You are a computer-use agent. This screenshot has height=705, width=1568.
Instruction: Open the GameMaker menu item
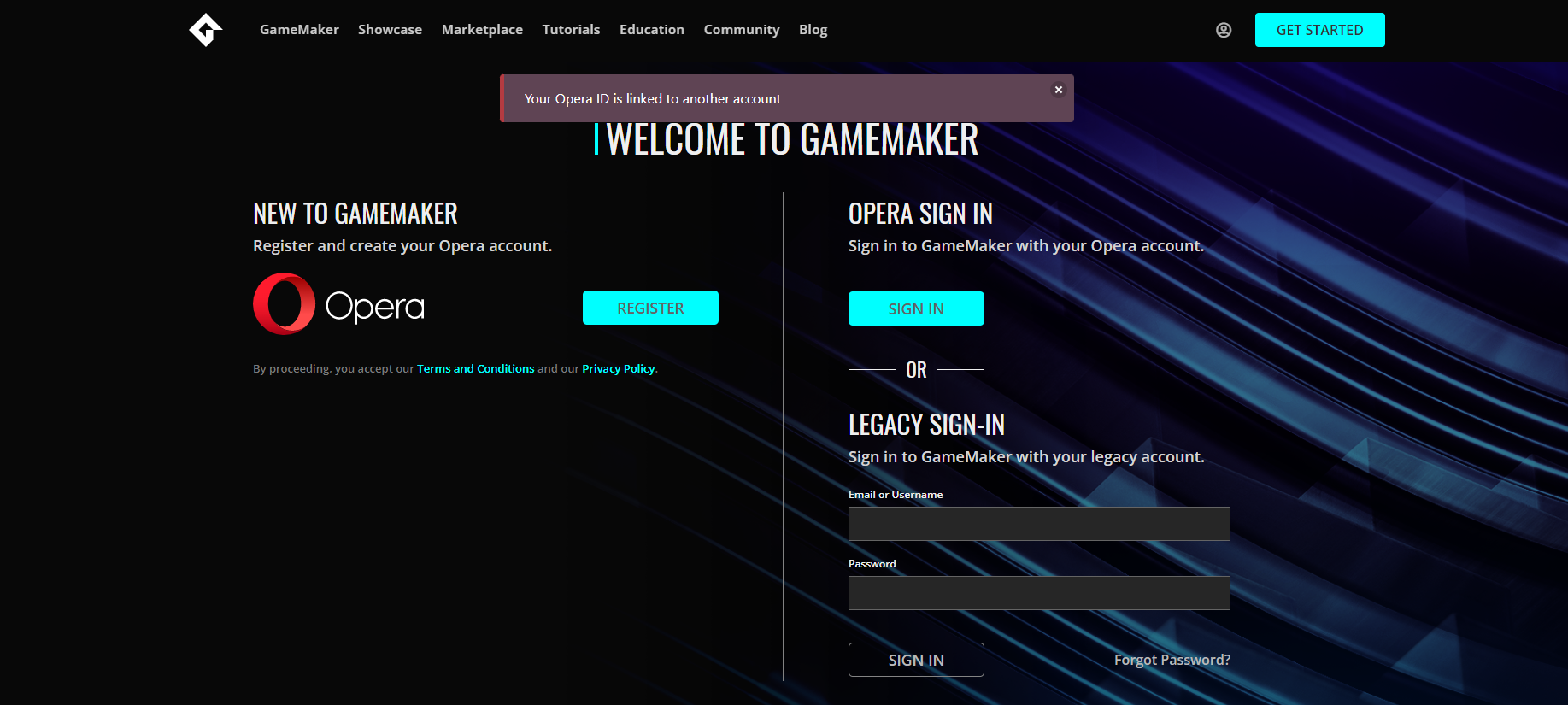(x=299, y=30)
